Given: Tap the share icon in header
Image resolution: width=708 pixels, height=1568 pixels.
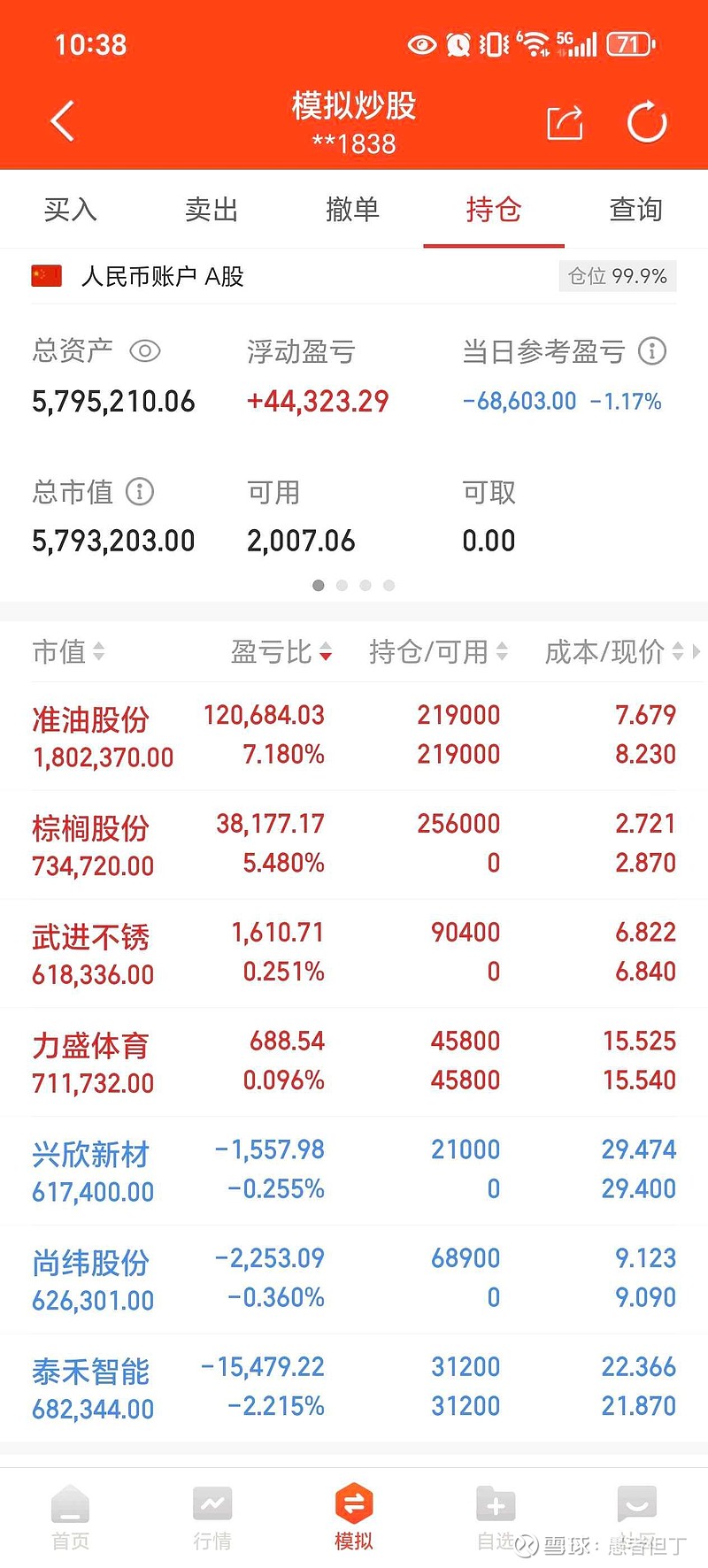Looking at the screenshot, I should tap(565, 122).
